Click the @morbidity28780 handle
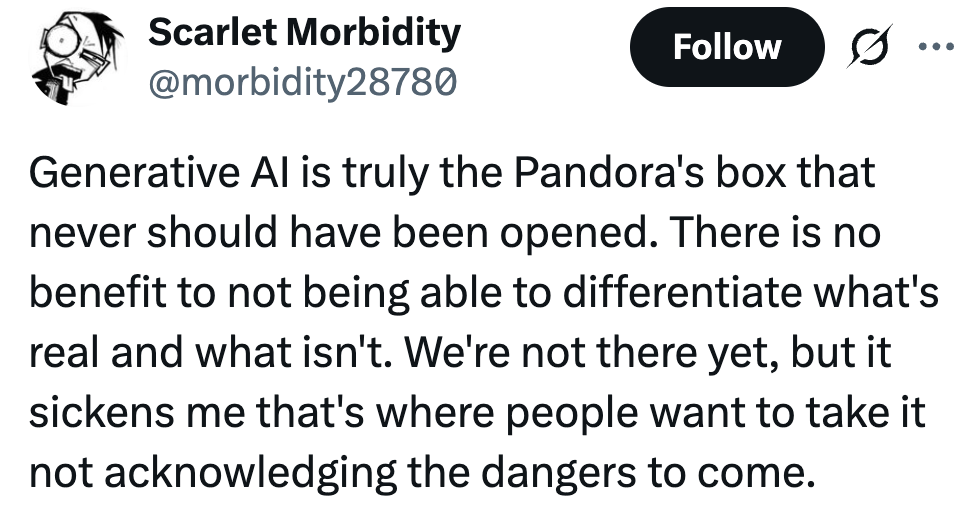Screen dimensions: 968x512 [x=303, y=78]
